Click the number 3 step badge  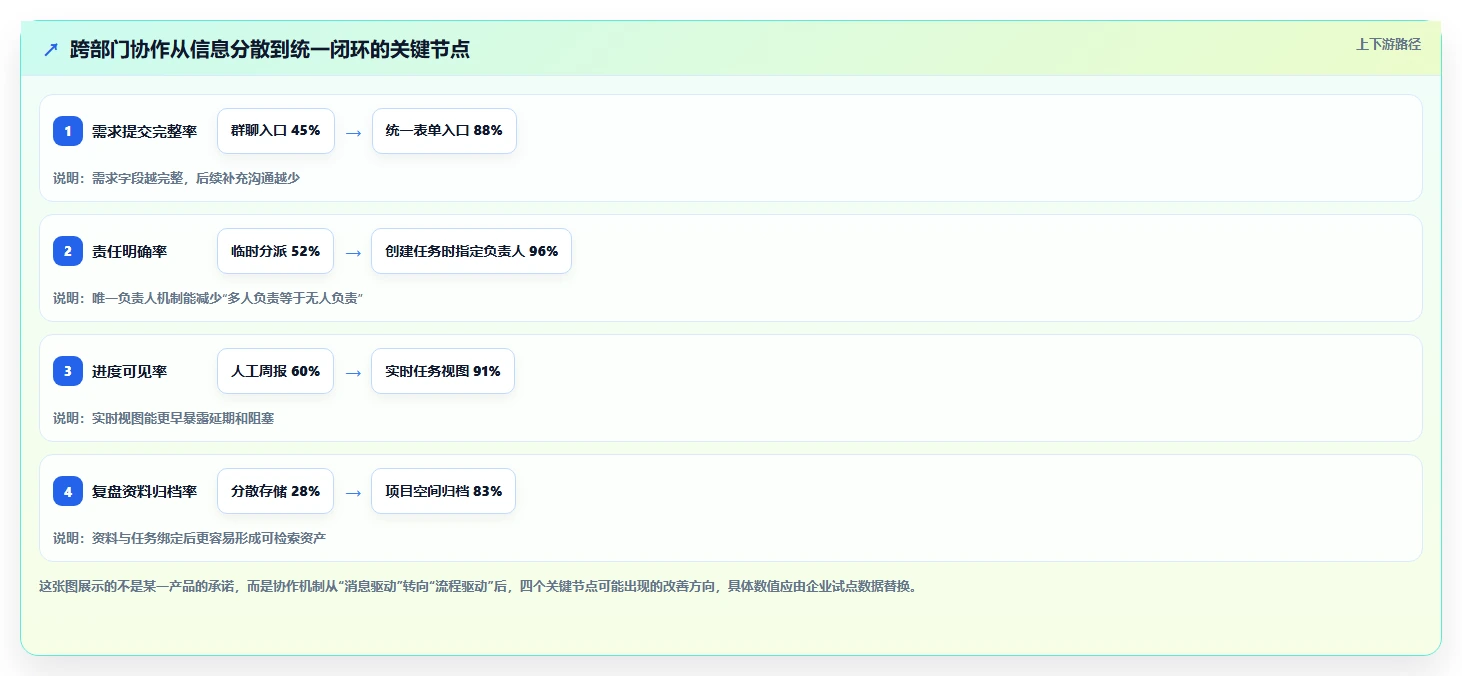pyautogui.click(x=68, y=371)
